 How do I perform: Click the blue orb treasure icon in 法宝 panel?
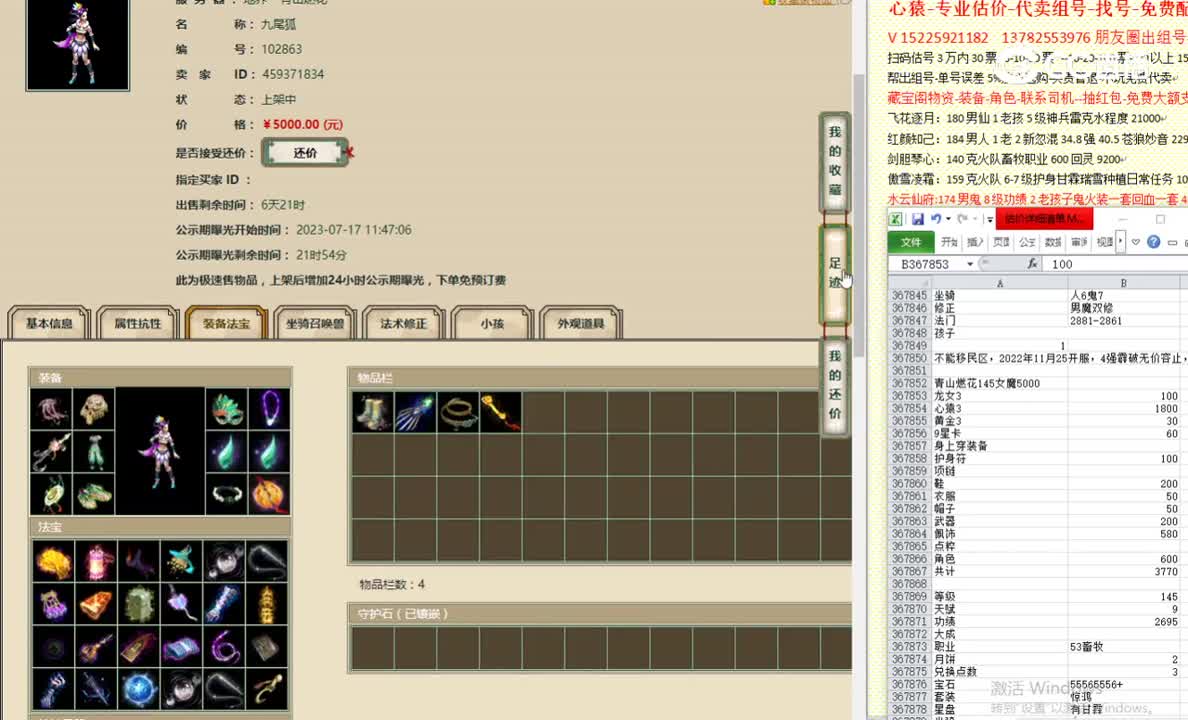(137, 687)
